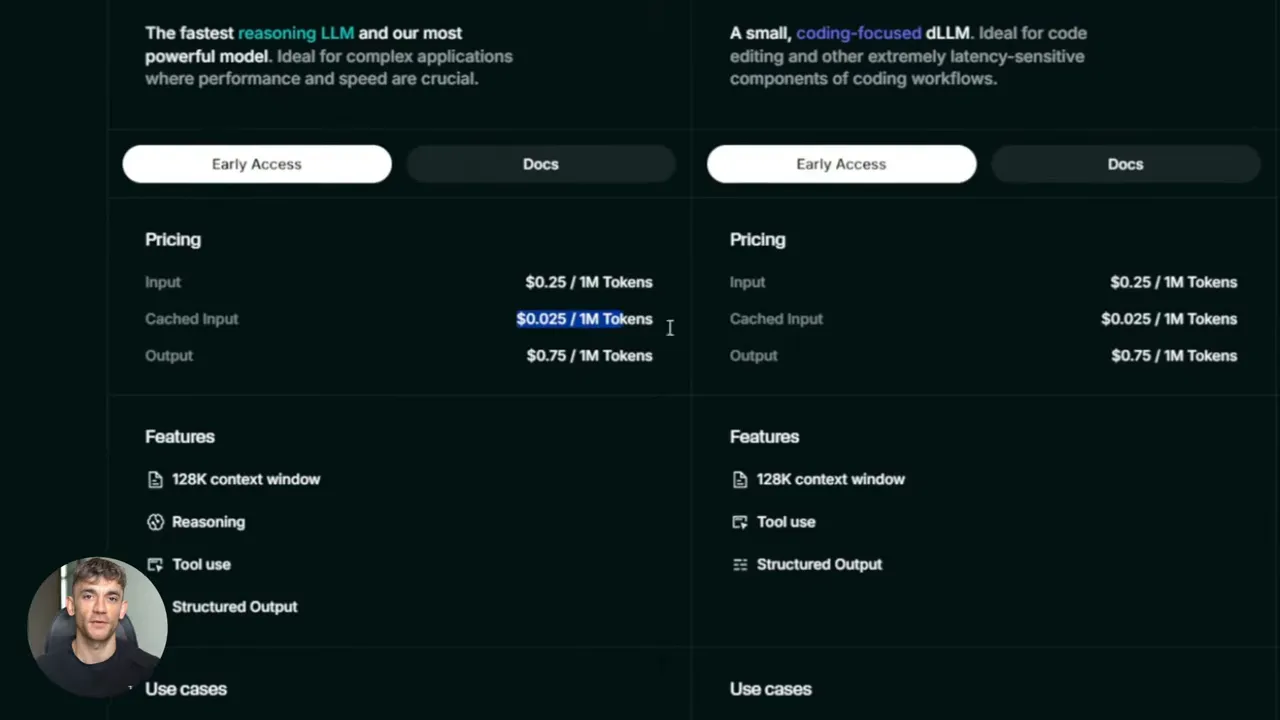
Task: Click the highlighted $0.025 / 1M Tokens price
Action: [584, 319]
